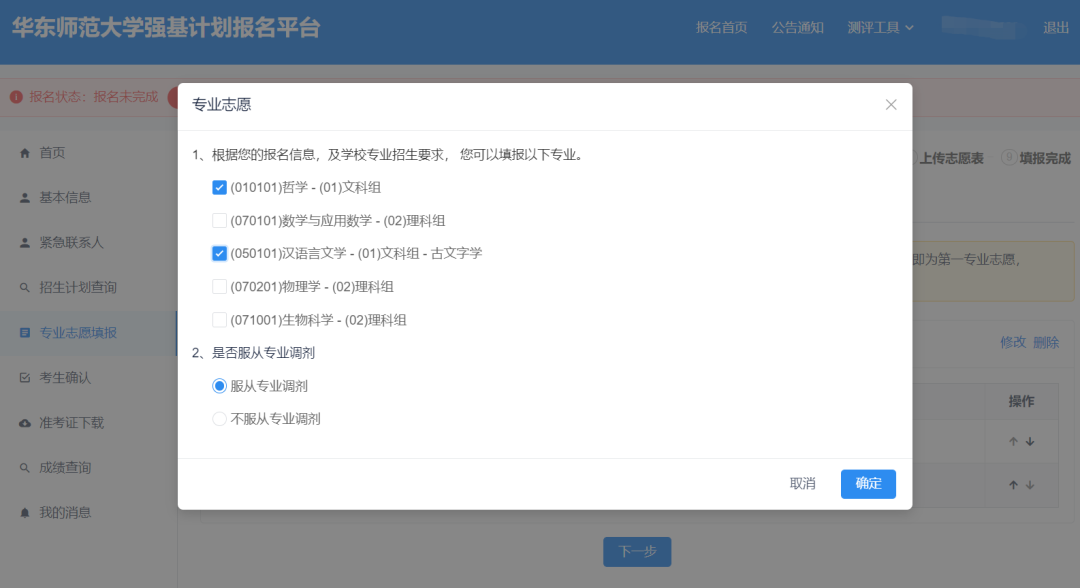Screen dimensions: 1080x588
Task: Select the 服从专业调剂 radio option
Action: tap(220, 386)
